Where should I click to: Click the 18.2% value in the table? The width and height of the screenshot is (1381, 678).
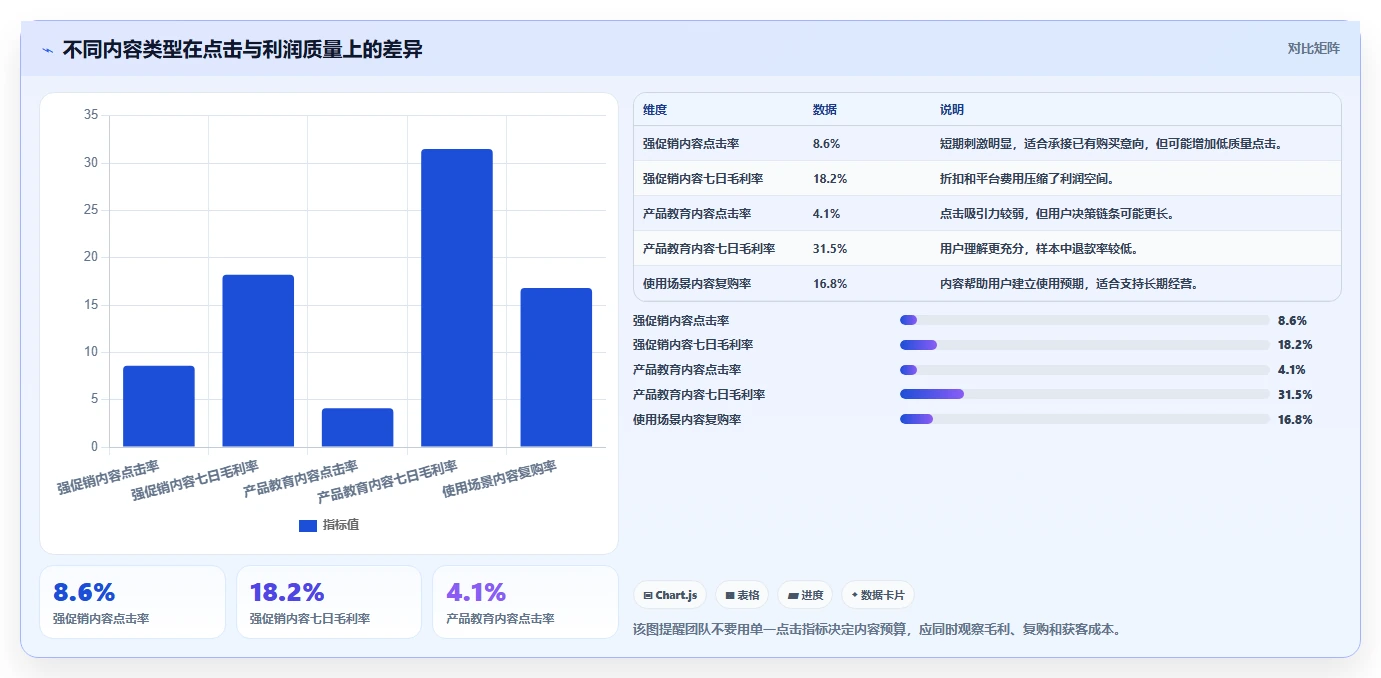(x=830, y=179)
